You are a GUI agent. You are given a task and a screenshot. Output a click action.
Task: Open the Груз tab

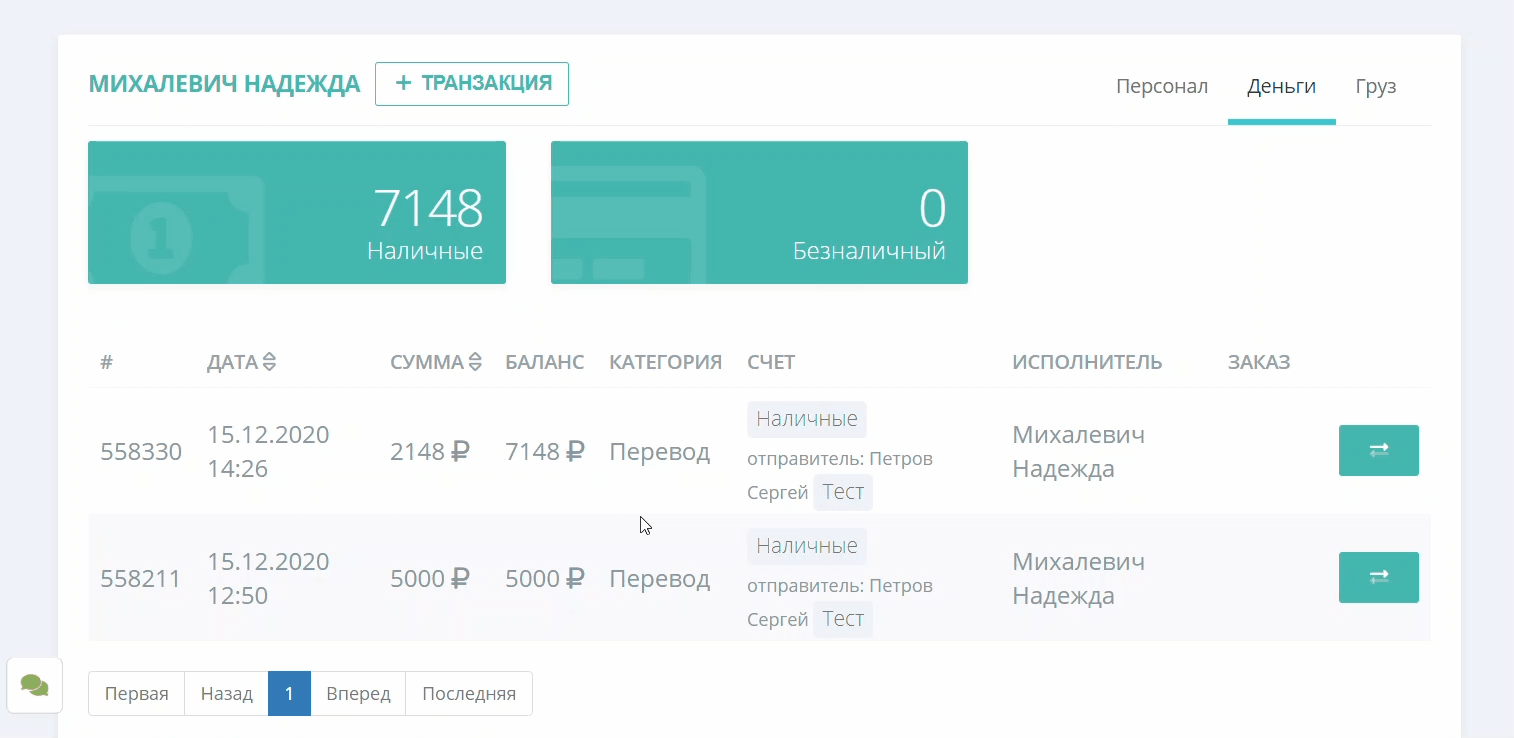1376,86
